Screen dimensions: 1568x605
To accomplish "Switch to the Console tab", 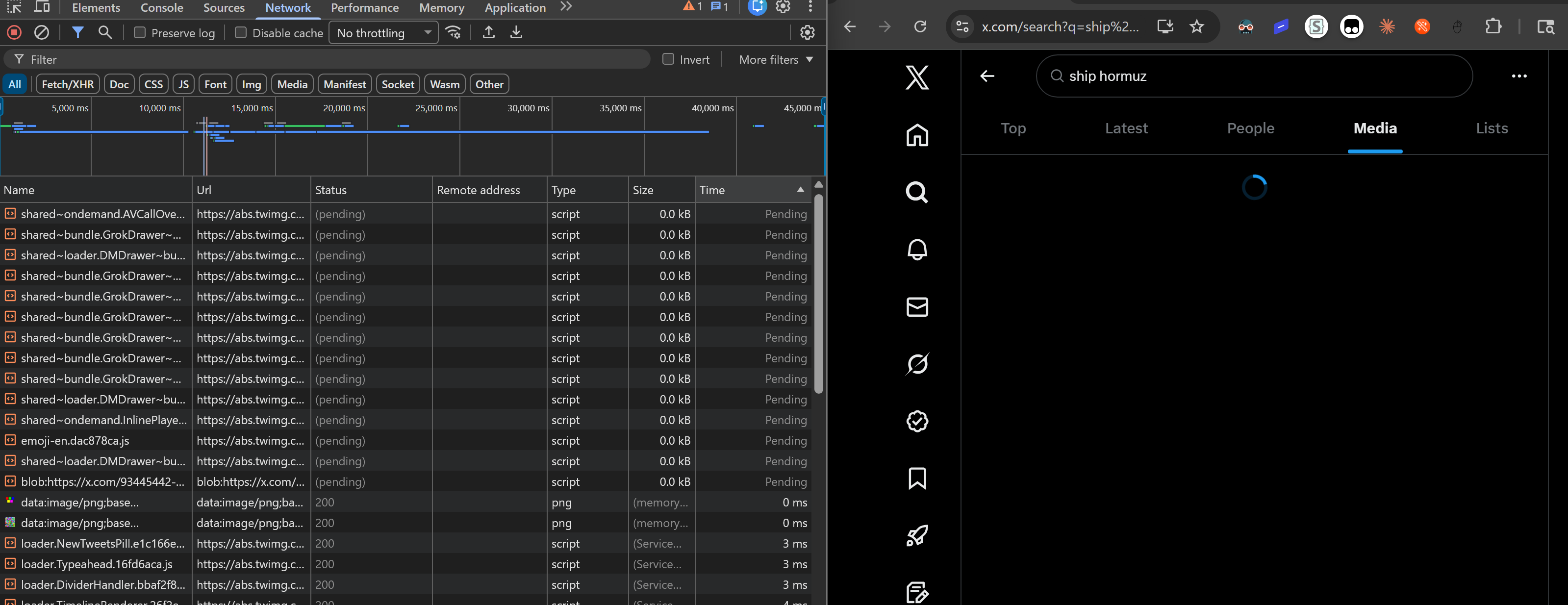I will (x=161, y=7).
